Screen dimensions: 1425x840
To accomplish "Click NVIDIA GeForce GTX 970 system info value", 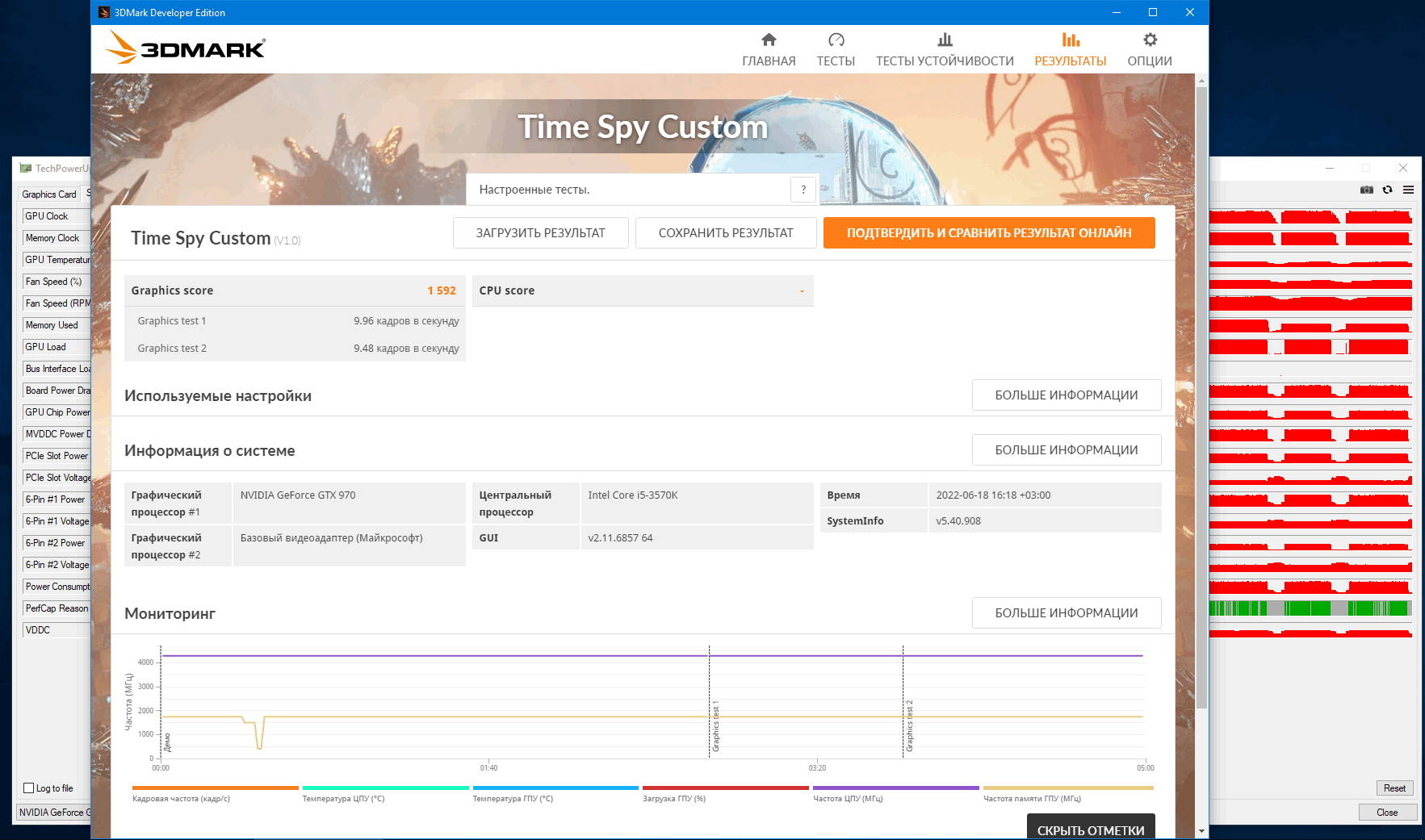I will pos(298,495).
